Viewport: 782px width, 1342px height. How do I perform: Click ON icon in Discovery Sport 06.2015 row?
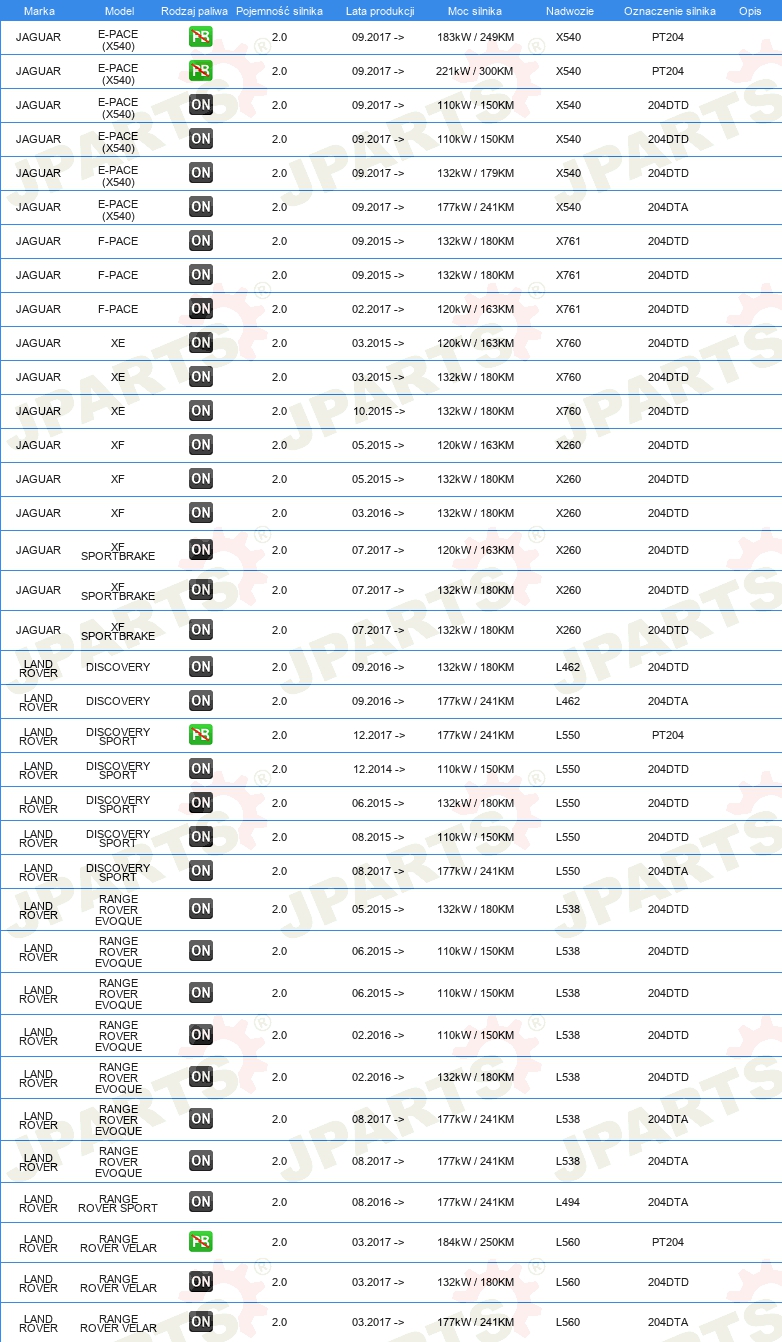coord(201,803)
